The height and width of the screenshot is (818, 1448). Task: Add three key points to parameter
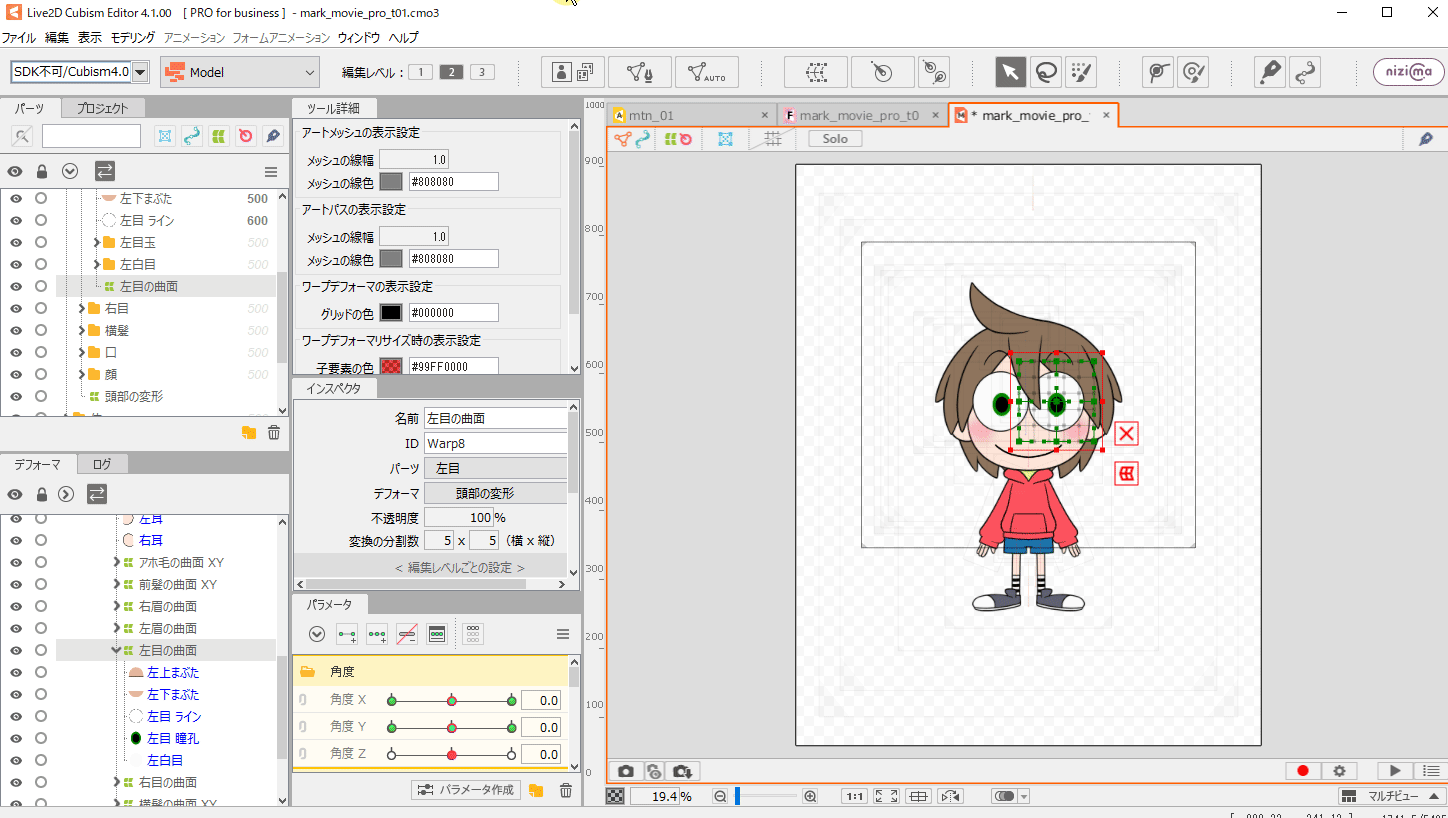377,634
